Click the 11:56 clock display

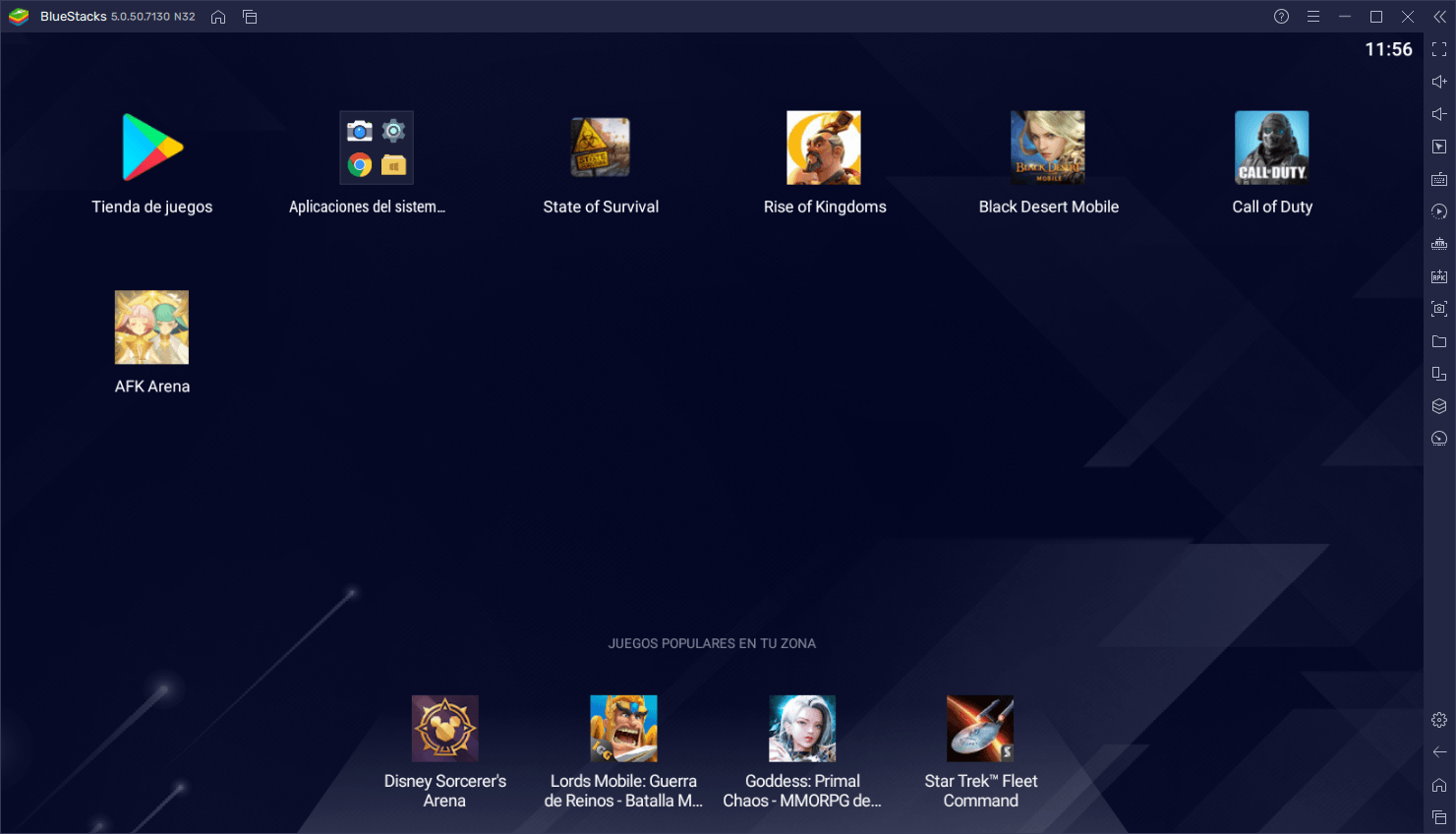coord(1388,49)
